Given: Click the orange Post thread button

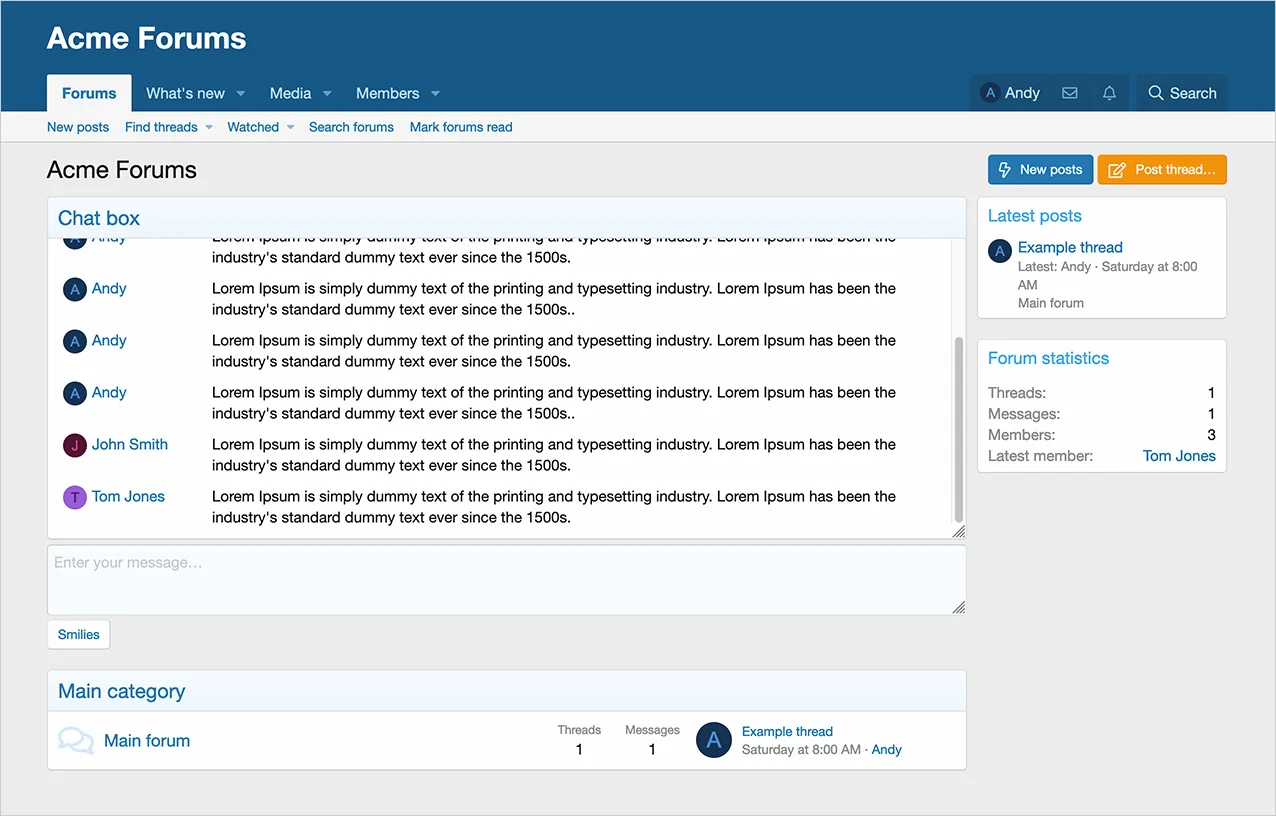Looking at the screenshot, I should tap(1162, 170).
